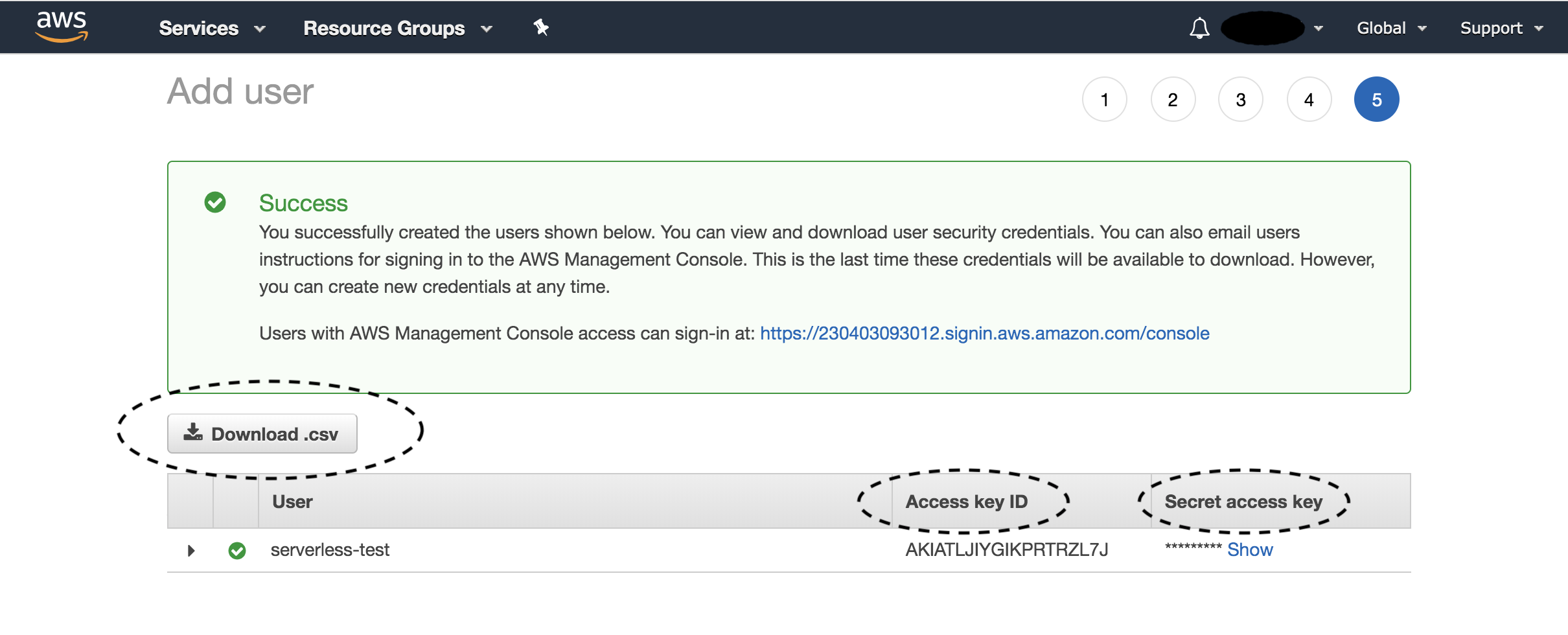This screenshot has height=635, width=1568.
Task: Go to wizard step 2
Action: click(x=1173, y=99)
